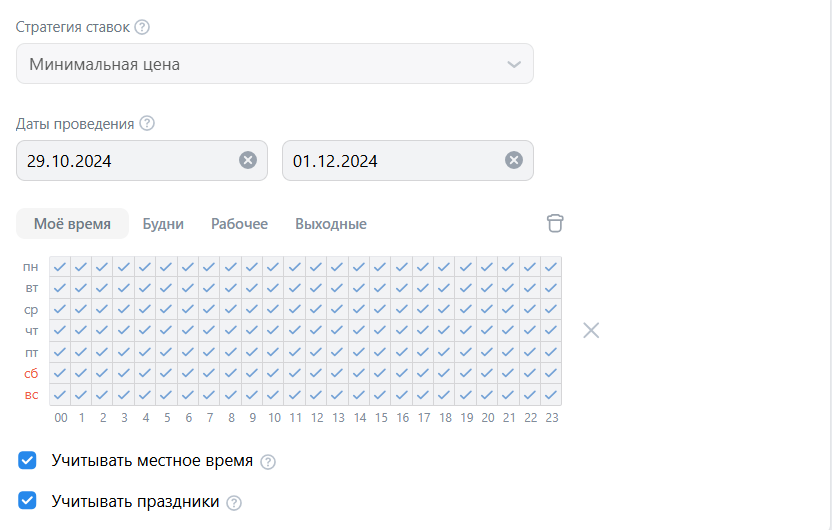Clear the start date 29.10.2024
This screenshot has width=832, height=530.
[248, 160]
